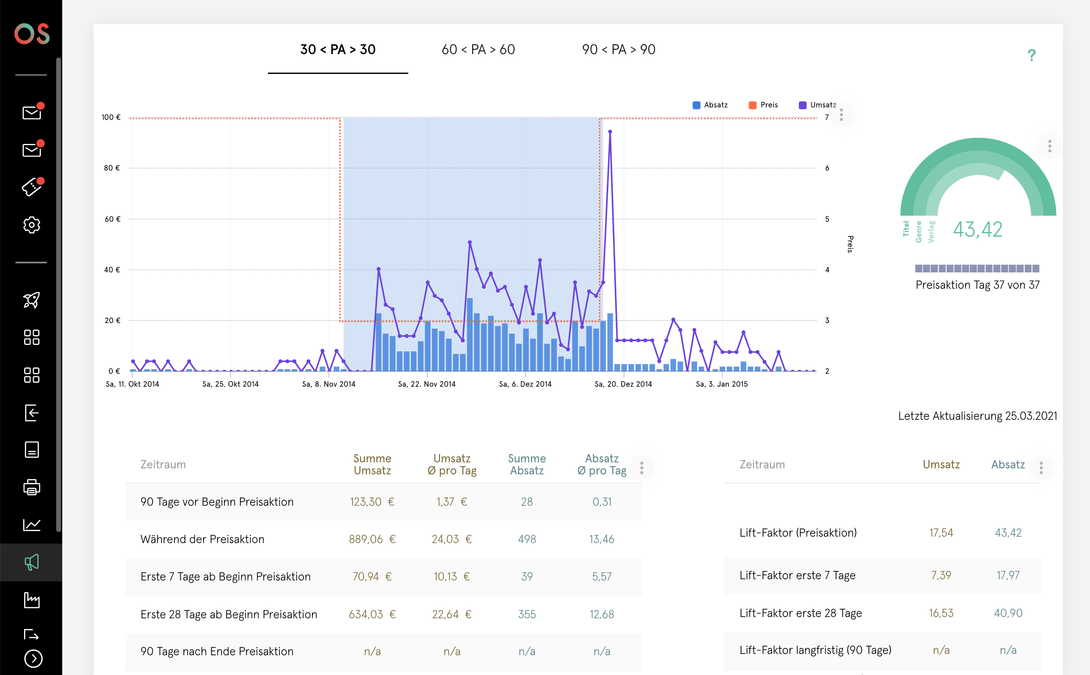1090x675 pixels.
Task: Click the OS logo in the sidebar
Action: point(32,33)
